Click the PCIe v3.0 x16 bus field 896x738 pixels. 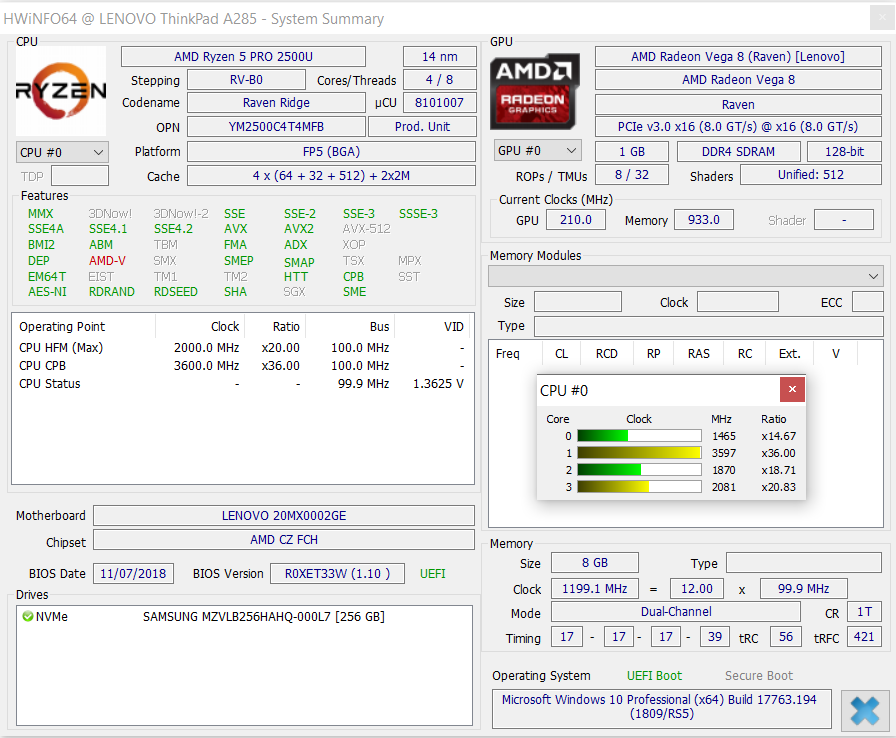coord(738,127)
